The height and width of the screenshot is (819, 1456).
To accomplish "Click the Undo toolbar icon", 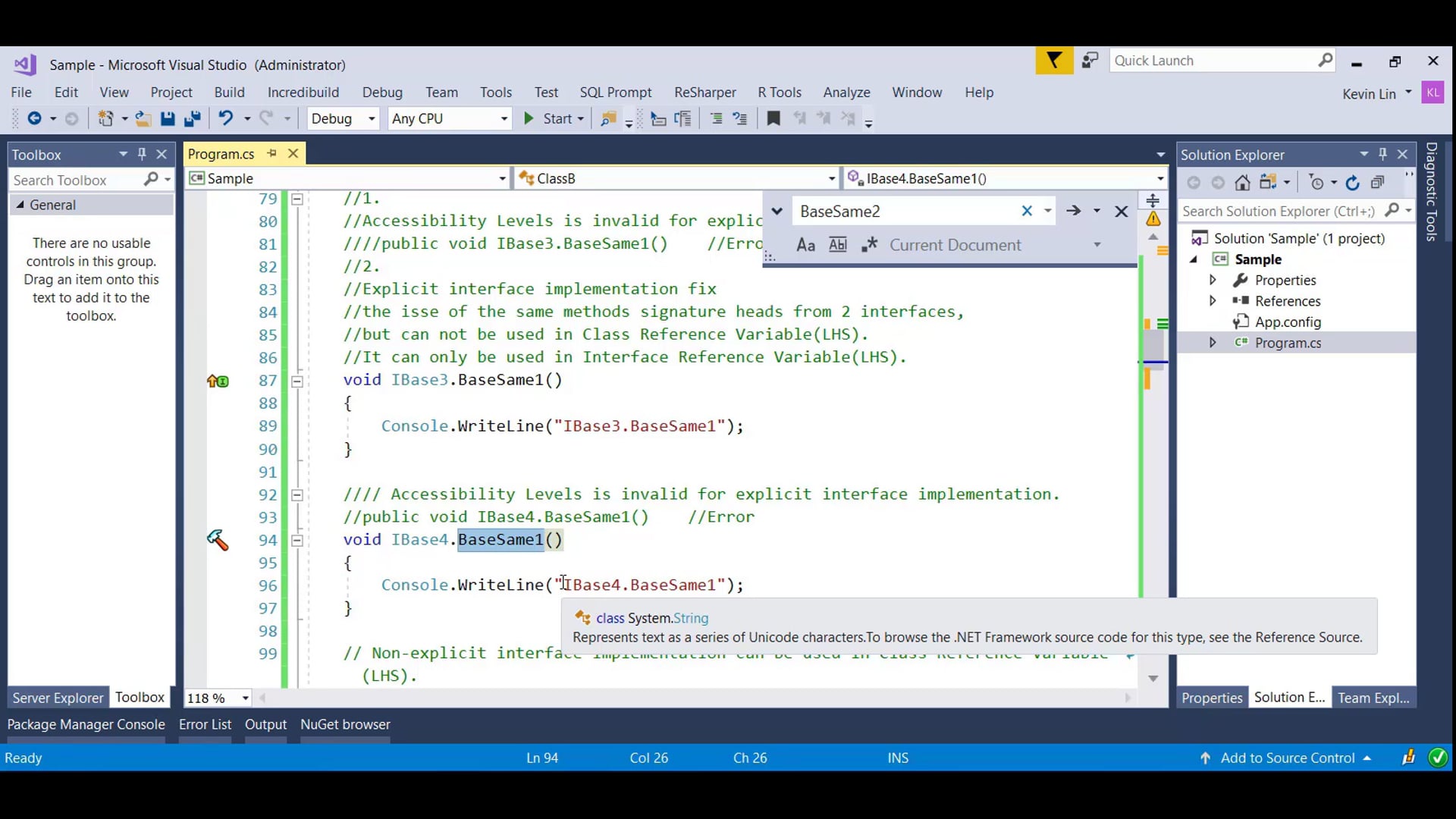I will [x=225, y=119].
